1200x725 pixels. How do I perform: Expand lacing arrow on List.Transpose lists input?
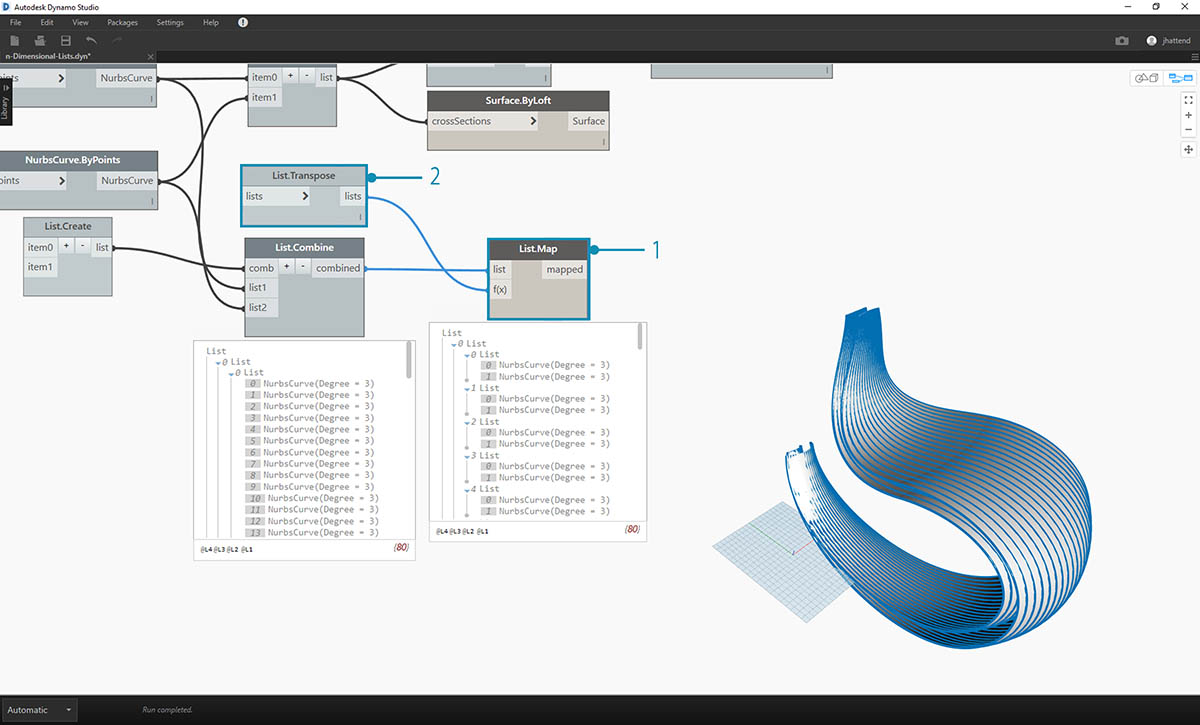tap(309, 196)
